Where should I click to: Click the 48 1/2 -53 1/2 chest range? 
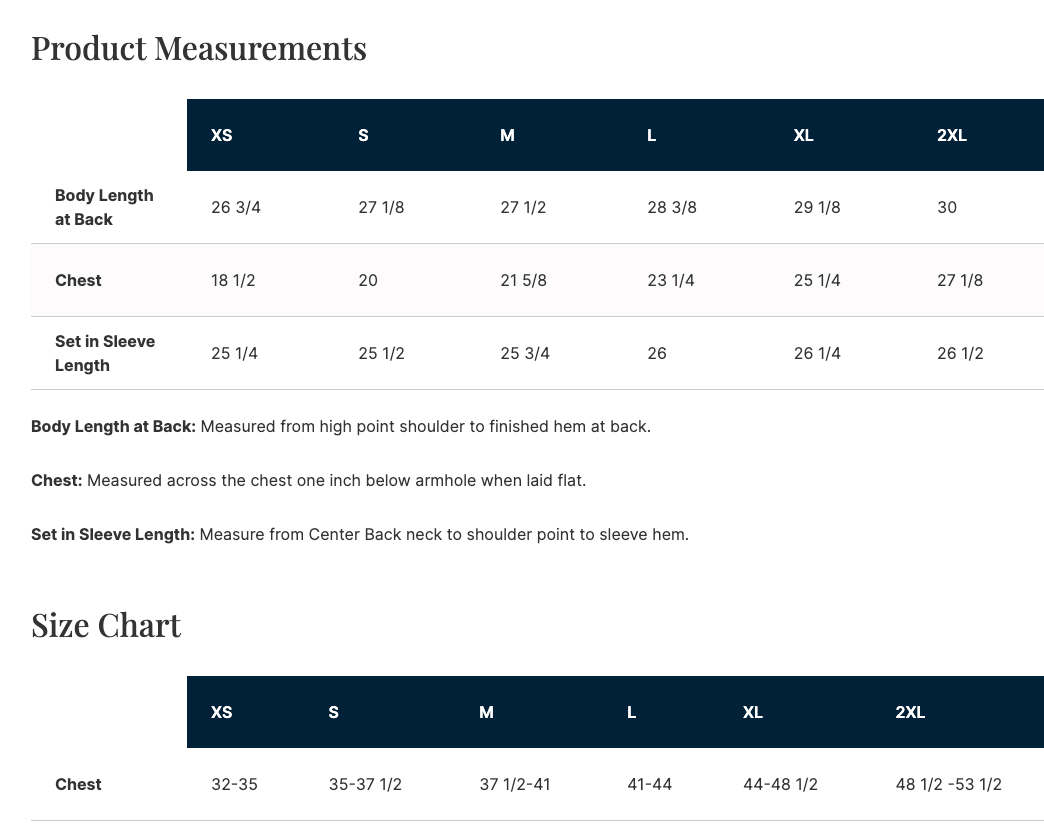pyautogui.click(x=949, y=784)
